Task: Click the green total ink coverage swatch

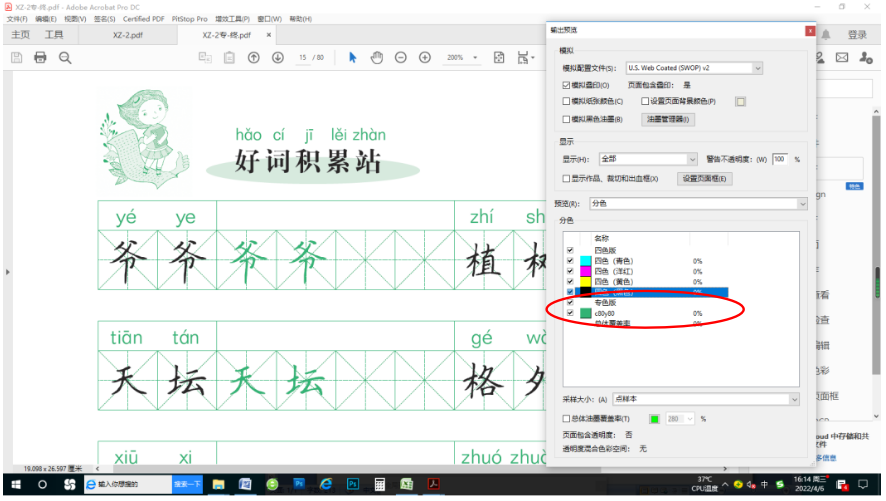Action: (654, 418)
